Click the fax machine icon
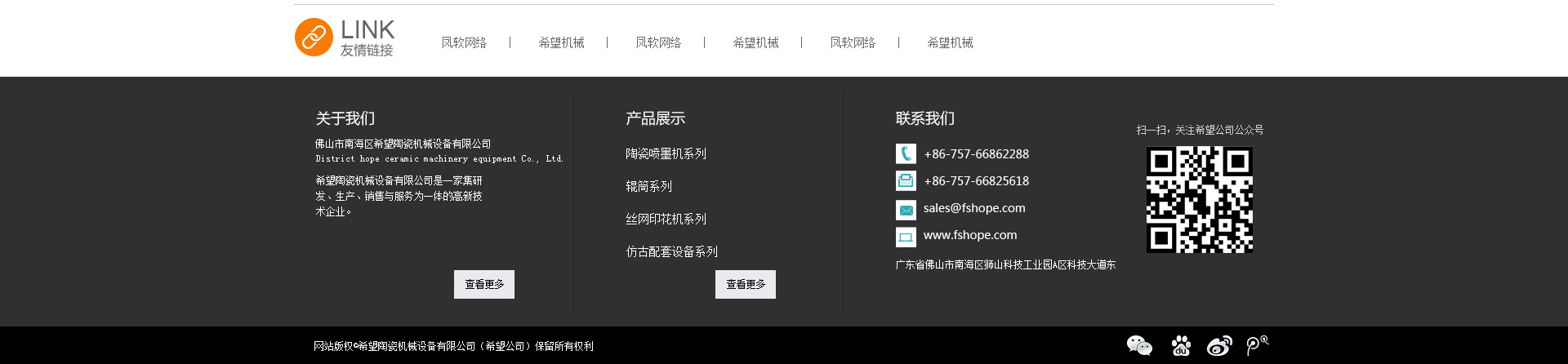This screenshot has height=364, width=1568. (x=906, y=181)
